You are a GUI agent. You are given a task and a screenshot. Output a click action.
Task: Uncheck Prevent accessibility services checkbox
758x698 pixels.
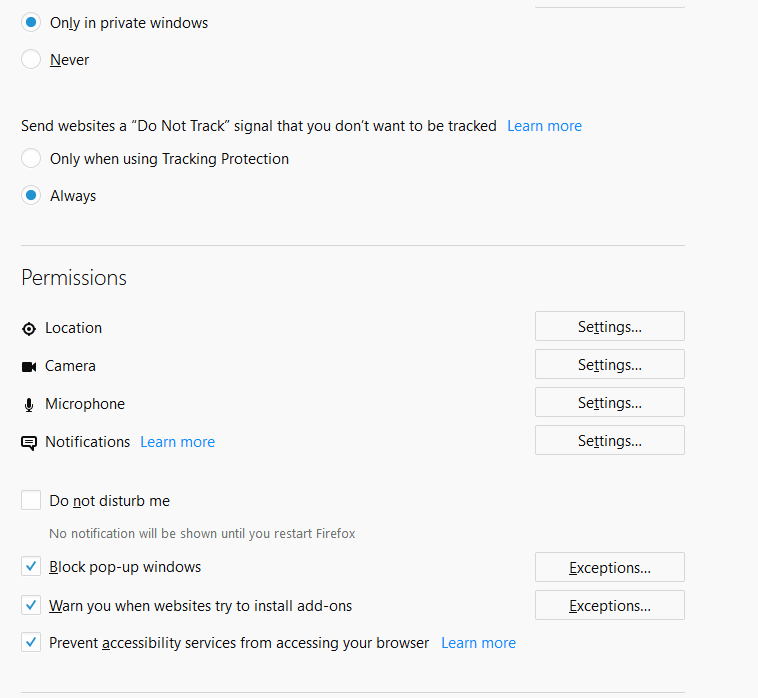click(31, 642)
